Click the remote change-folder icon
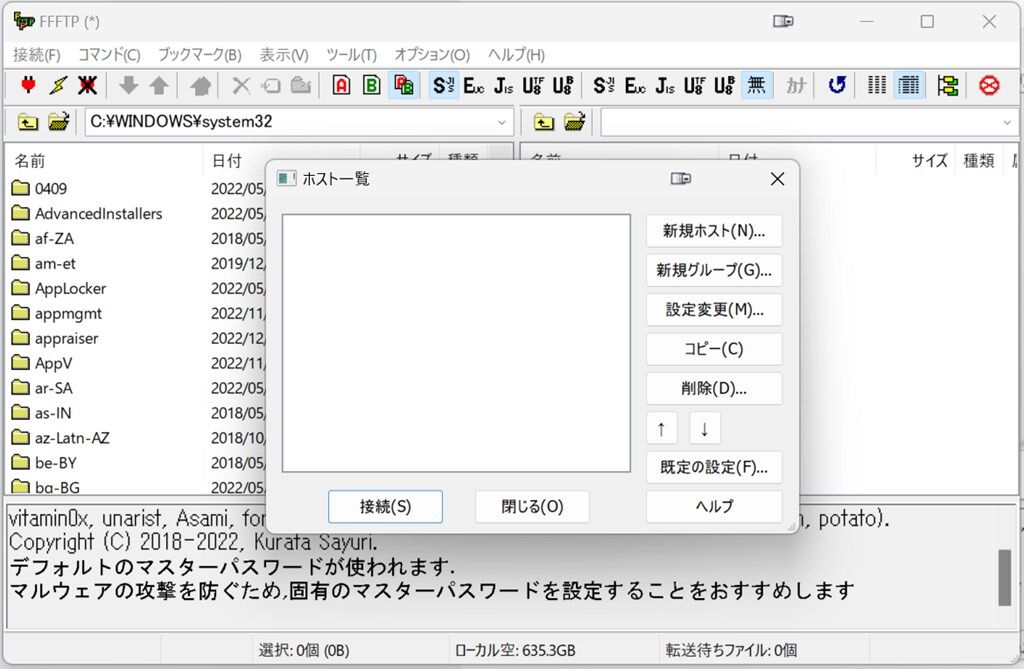Viewport: 1024px width, 669px height. [x=574, y=122]
